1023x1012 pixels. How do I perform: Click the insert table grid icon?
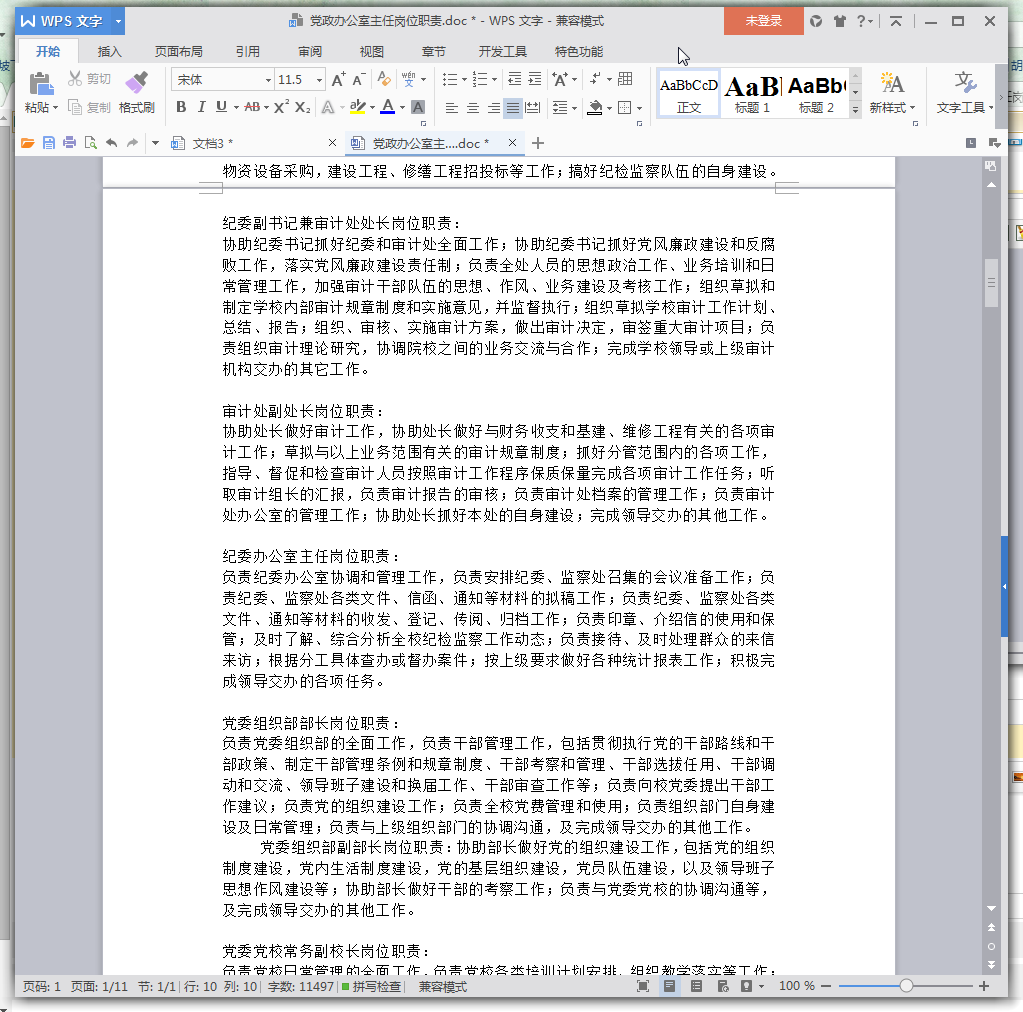point(625,79)
